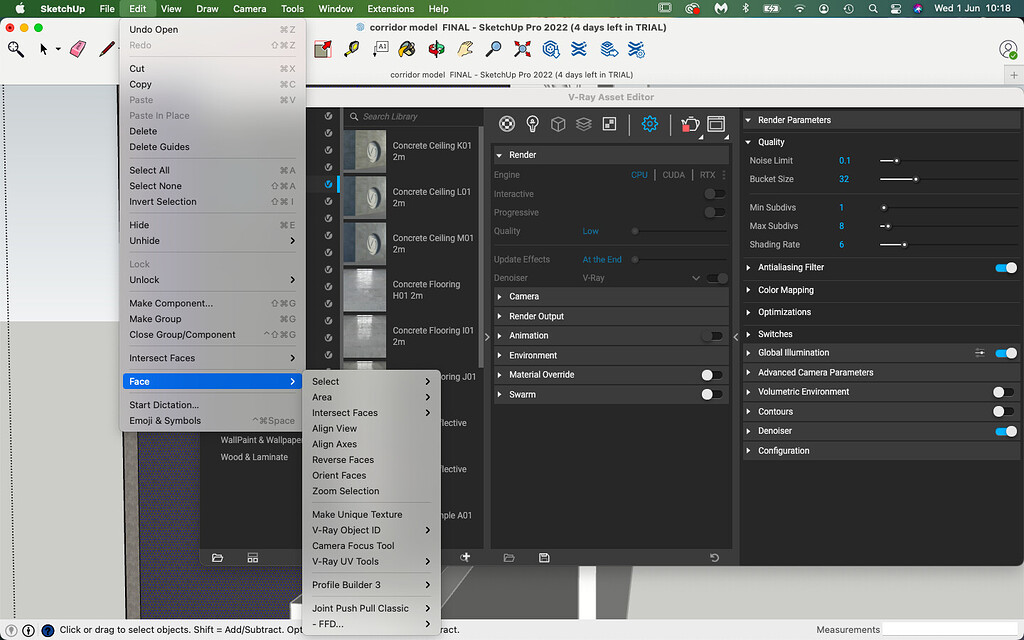Enable the Progressive render toggle

(x=714, y=212)
